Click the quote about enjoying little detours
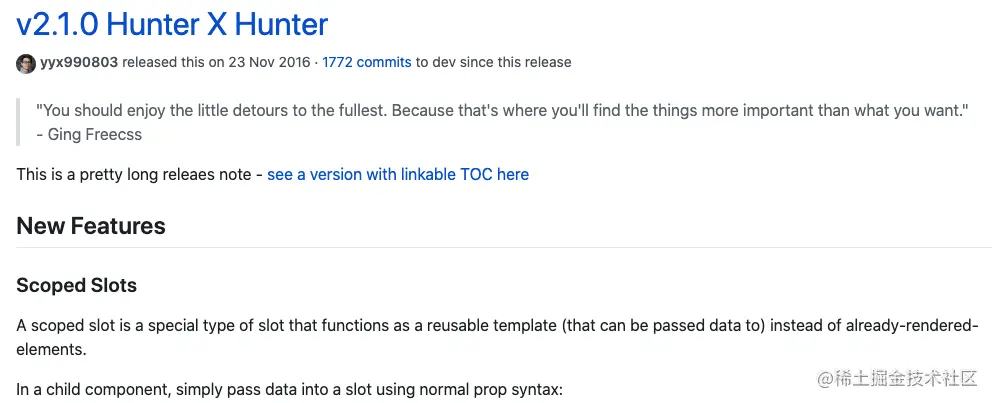Screen dimensions: 992x403 [x=502, y=111]
